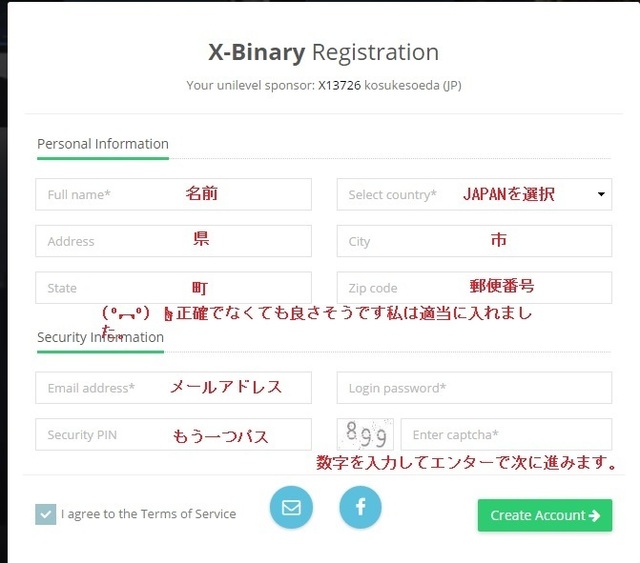
Task: Click the Email address input field
Action: 173,388
